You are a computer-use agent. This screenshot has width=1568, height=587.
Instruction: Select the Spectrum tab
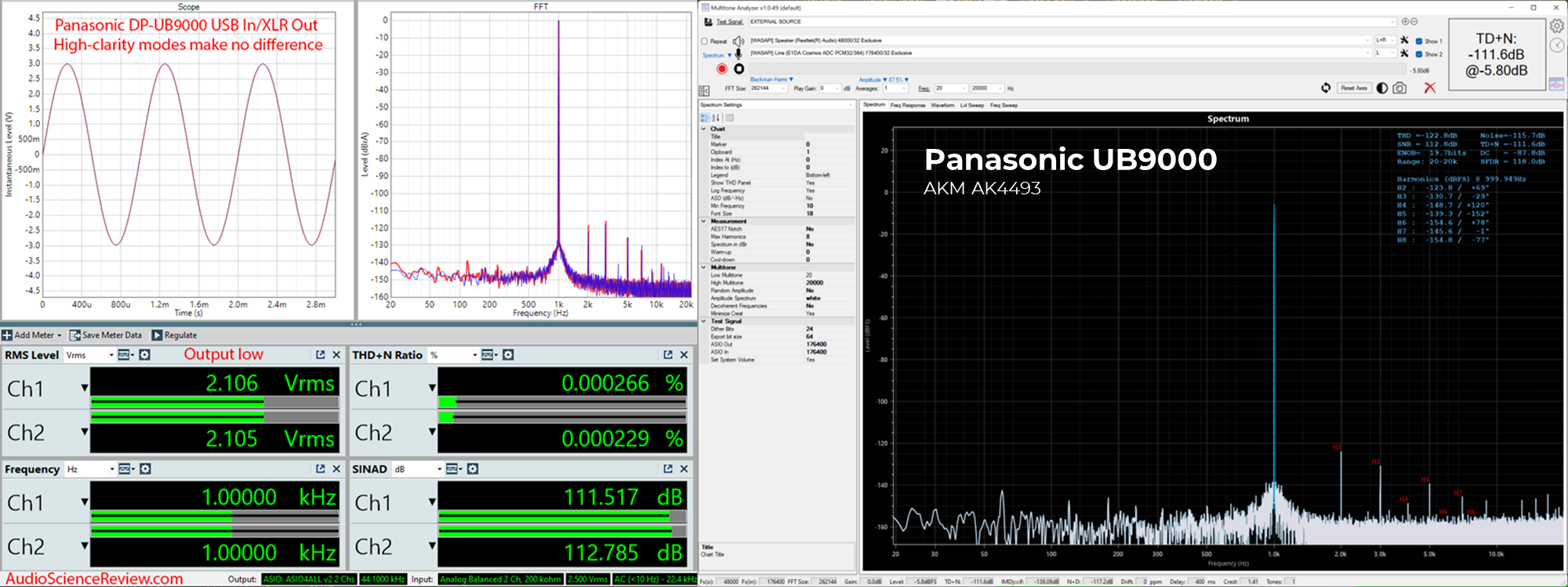[x=874, y=105]
